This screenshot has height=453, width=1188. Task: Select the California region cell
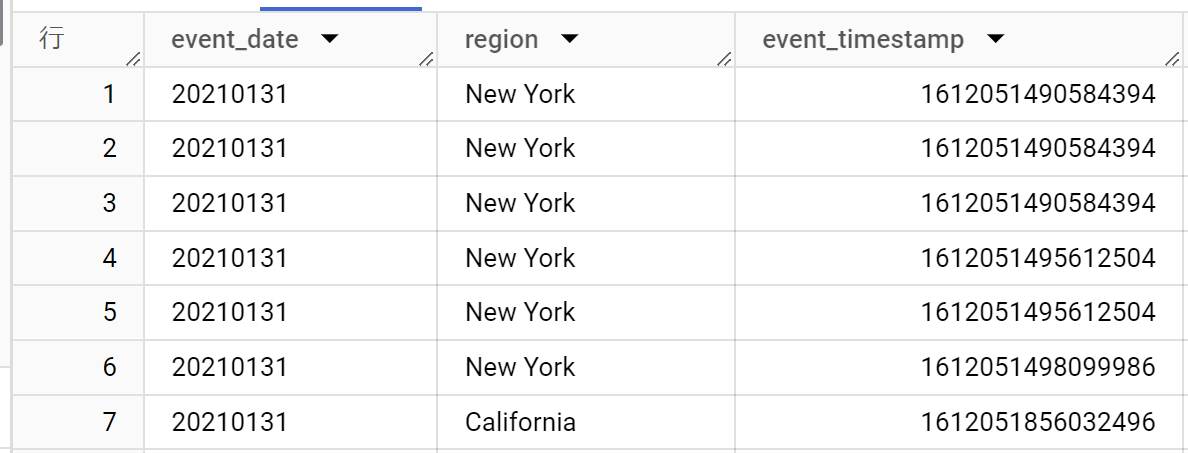coord(520,422)
